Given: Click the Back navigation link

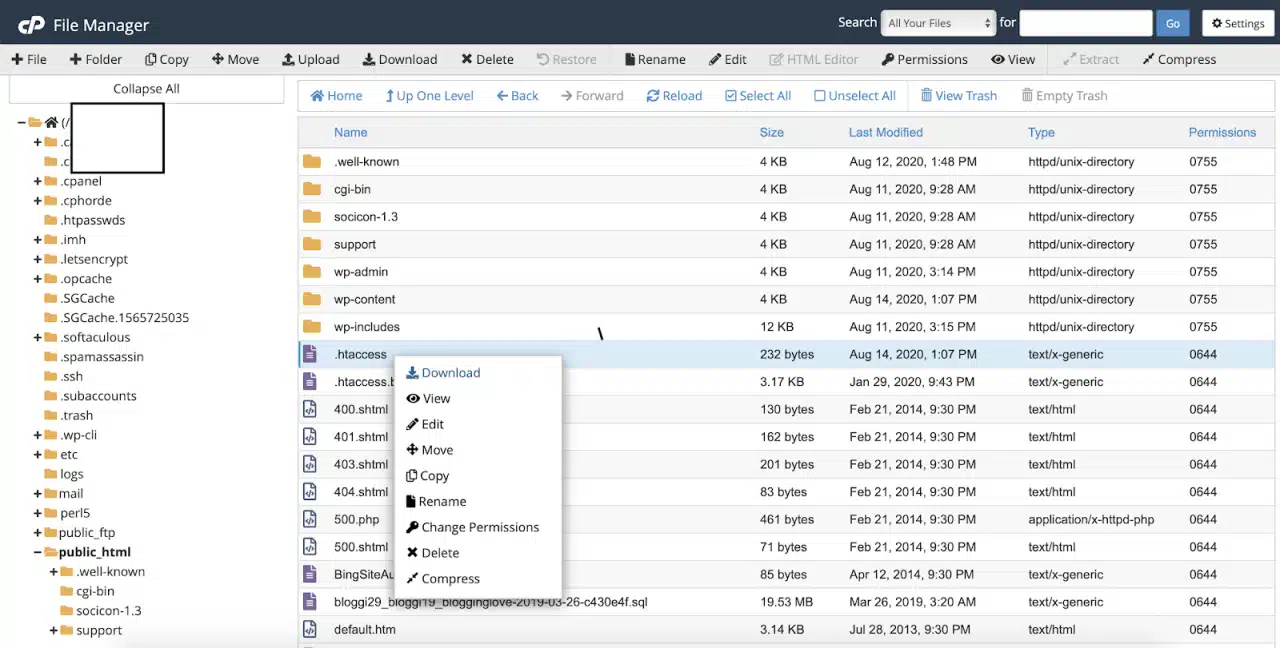Looking at the screenshot, I should tap(517, 95).
